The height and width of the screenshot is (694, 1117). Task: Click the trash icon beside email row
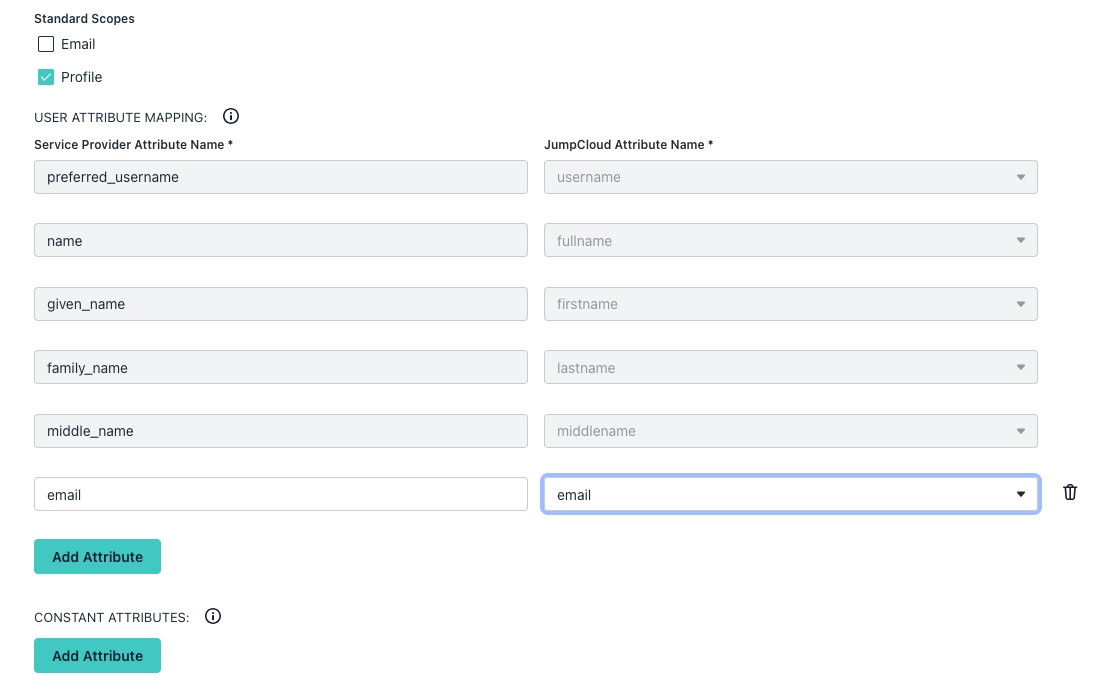(1070, 492)
